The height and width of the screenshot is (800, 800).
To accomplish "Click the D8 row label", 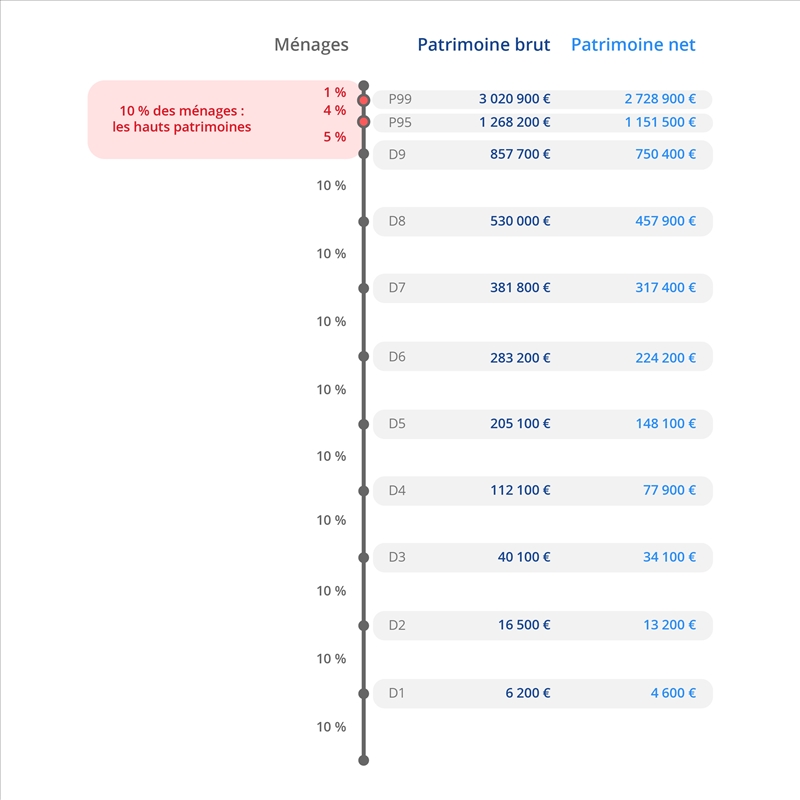I will pyautogui.click(x=397, y=221).
